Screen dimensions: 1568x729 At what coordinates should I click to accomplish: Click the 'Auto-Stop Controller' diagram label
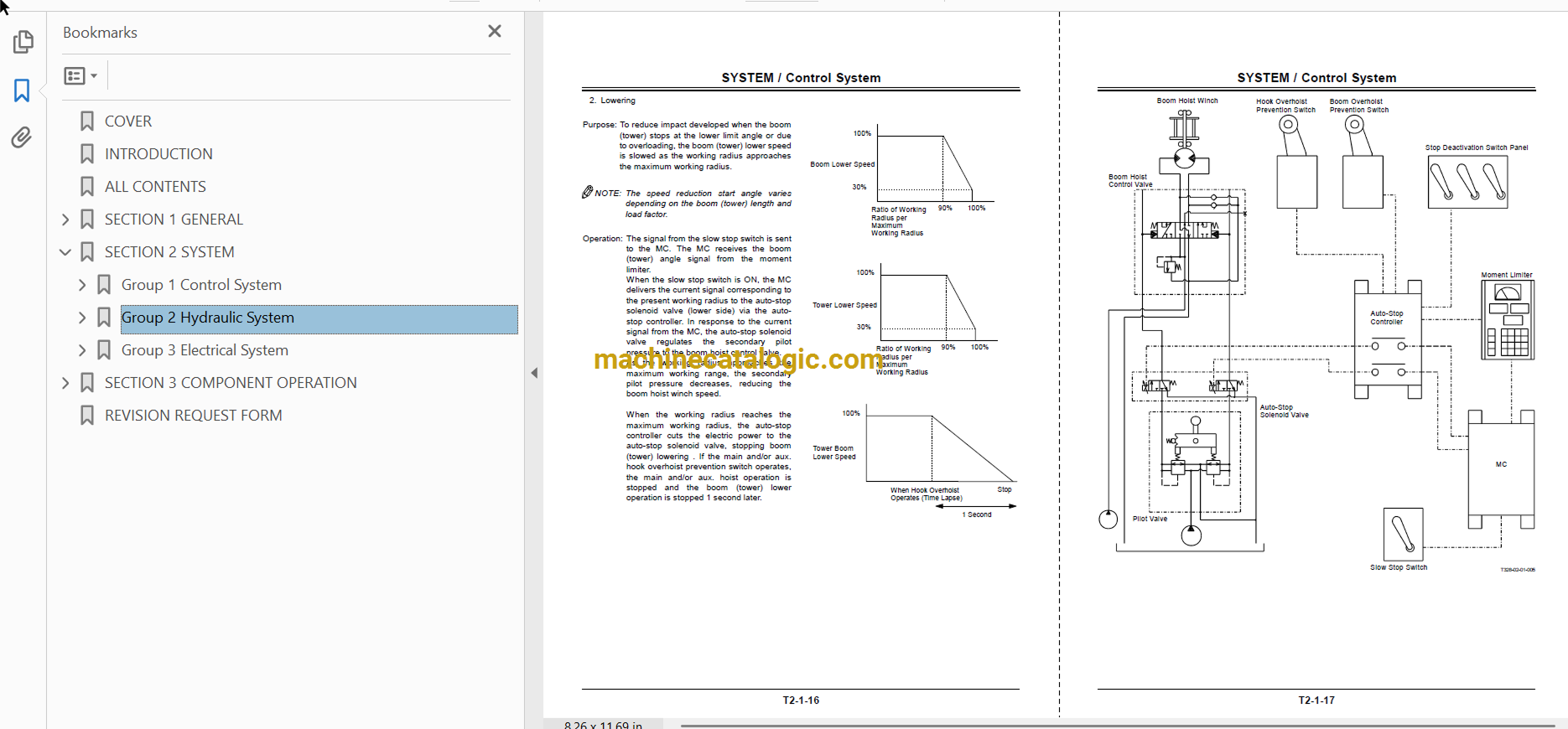1386,318
